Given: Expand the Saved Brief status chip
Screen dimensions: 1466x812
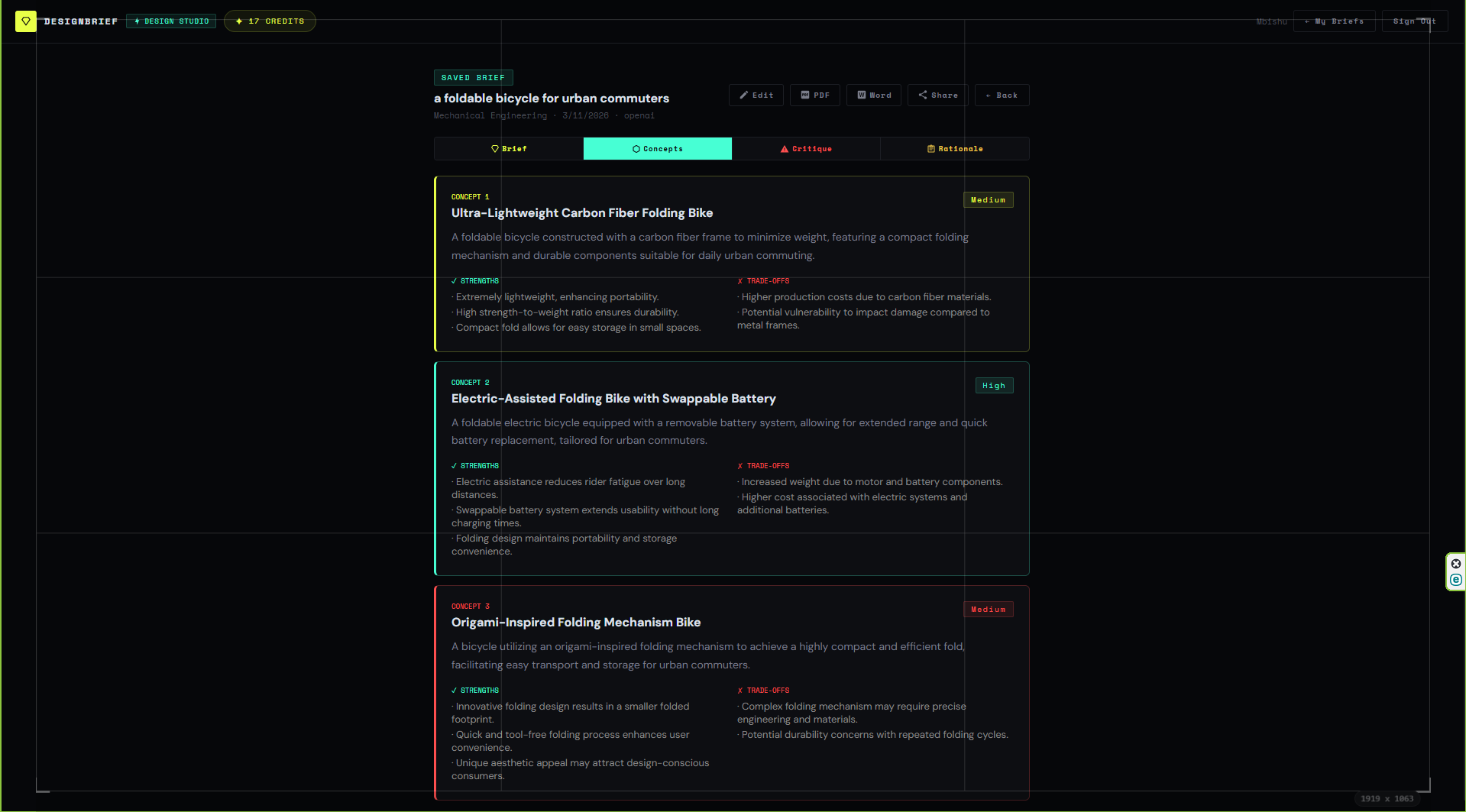Looking at the screenshot, I should pyautogui.click(x=473, y=77).
